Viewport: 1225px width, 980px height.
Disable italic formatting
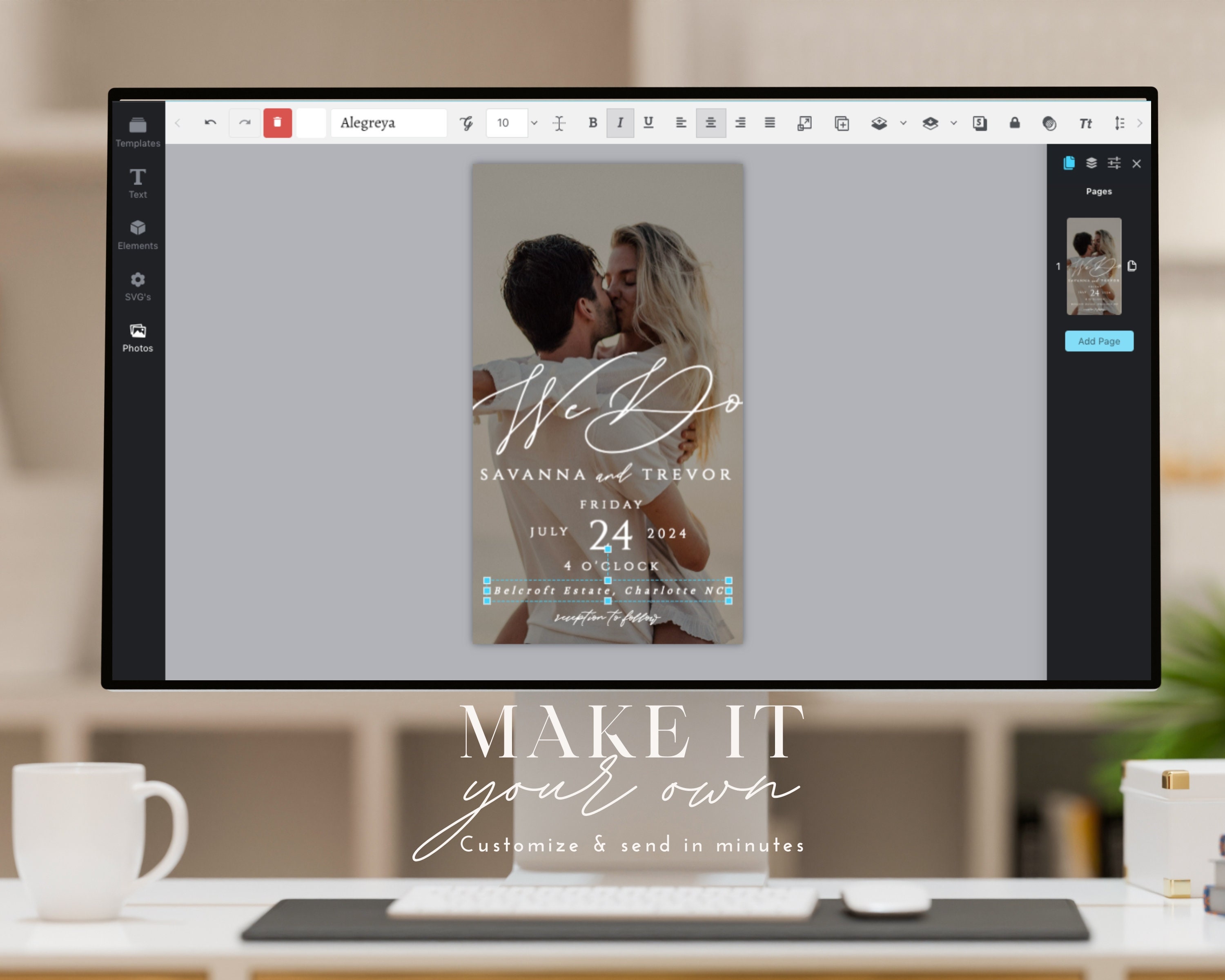(620, 123)
